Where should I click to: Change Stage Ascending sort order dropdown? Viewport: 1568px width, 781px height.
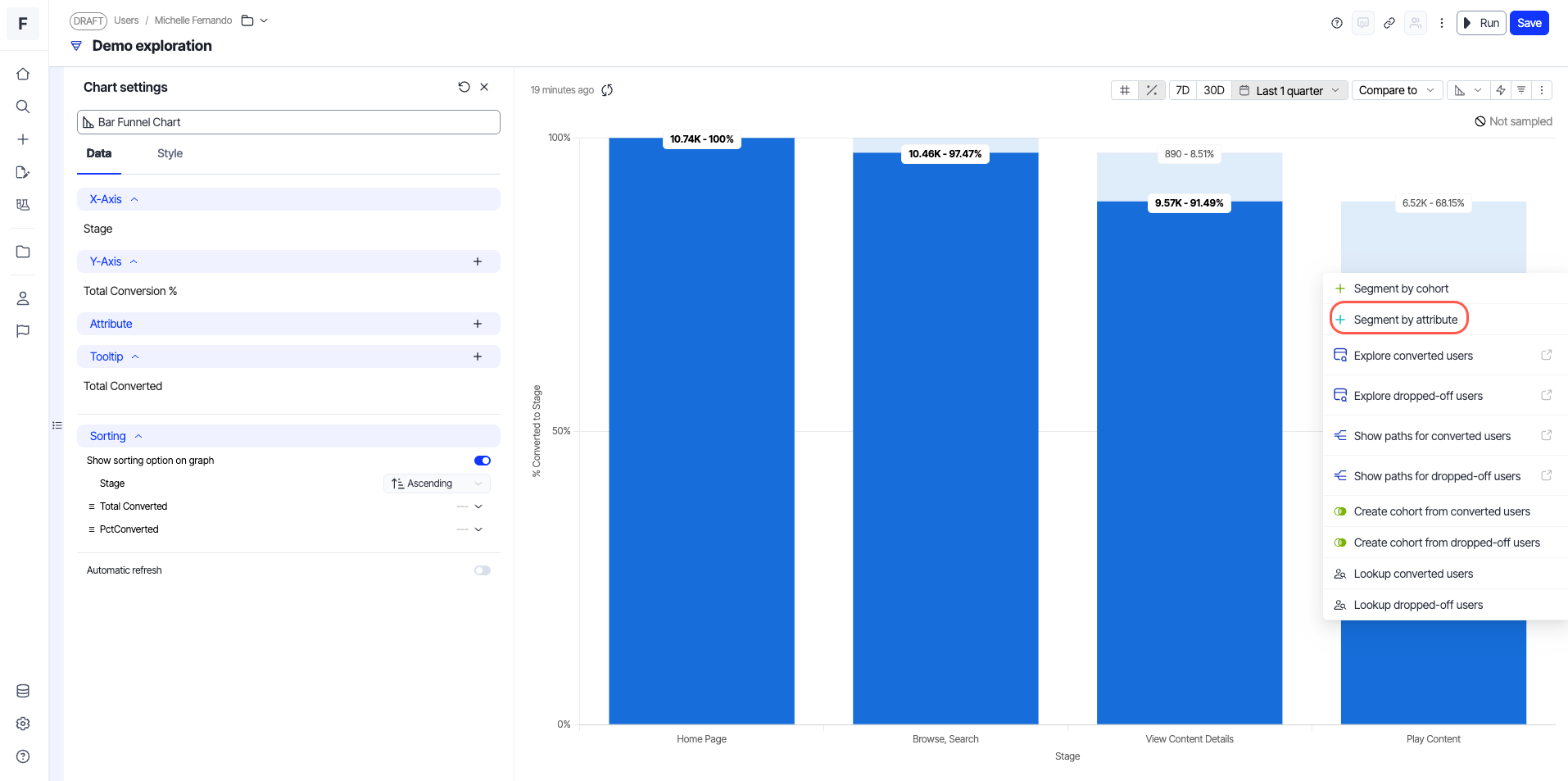point(437,484)
